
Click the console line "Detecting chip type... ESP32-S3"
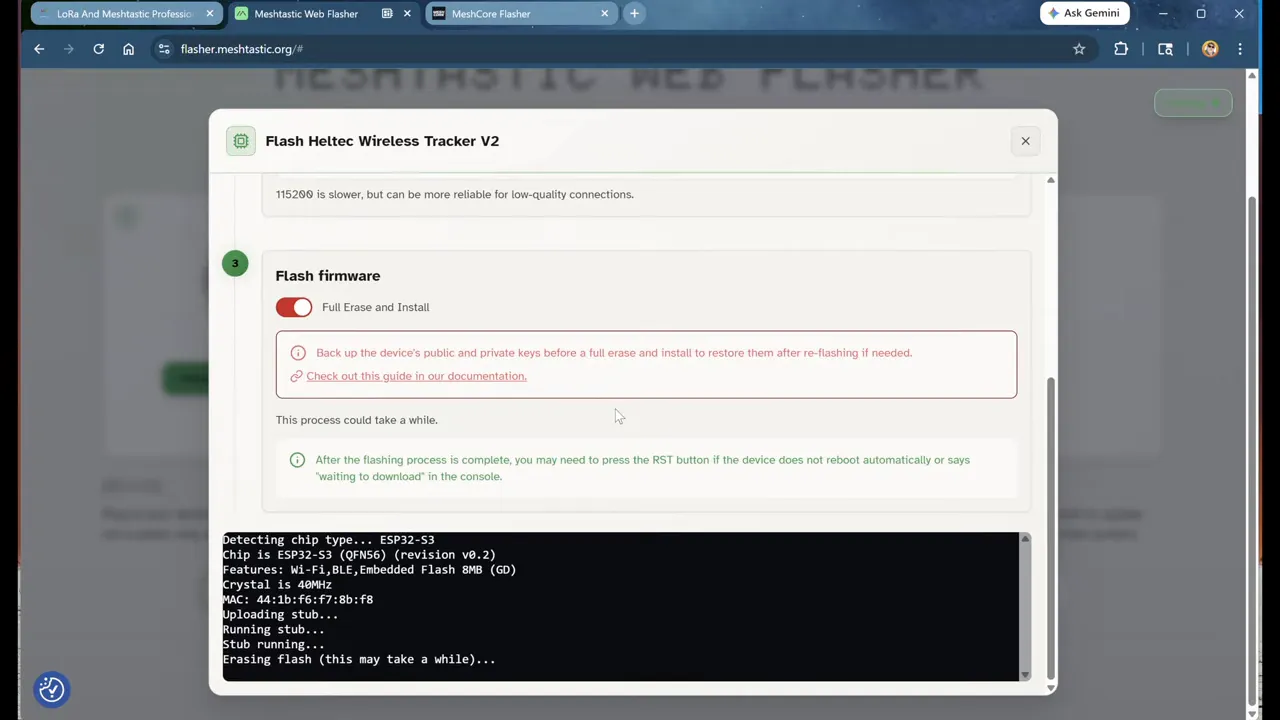328,540
